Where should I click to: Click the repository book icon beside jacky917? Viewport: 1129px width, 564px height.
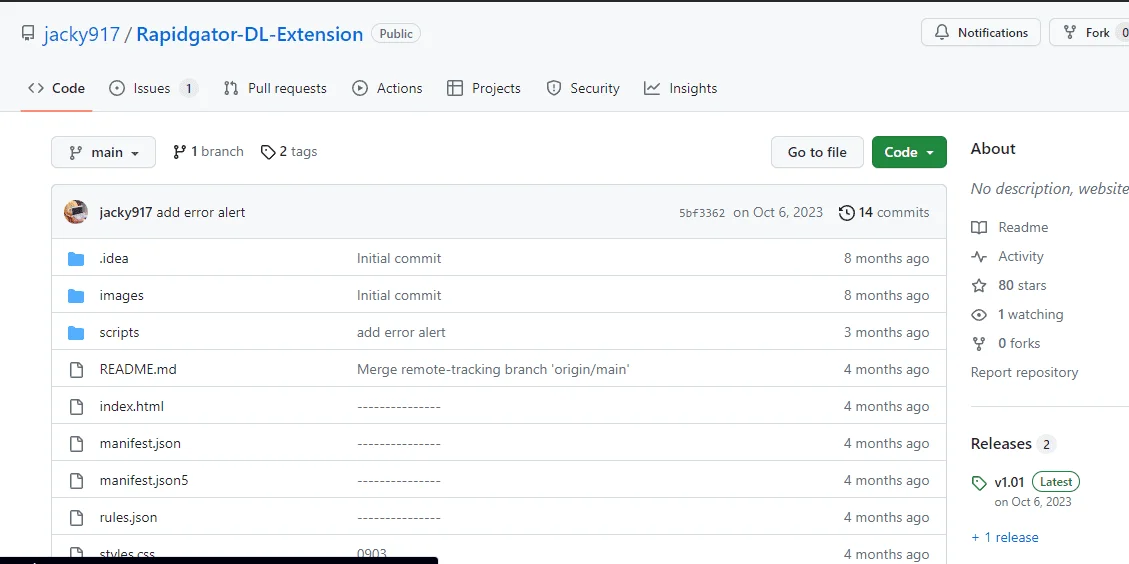pyautogui.click(x=28, y=34)
